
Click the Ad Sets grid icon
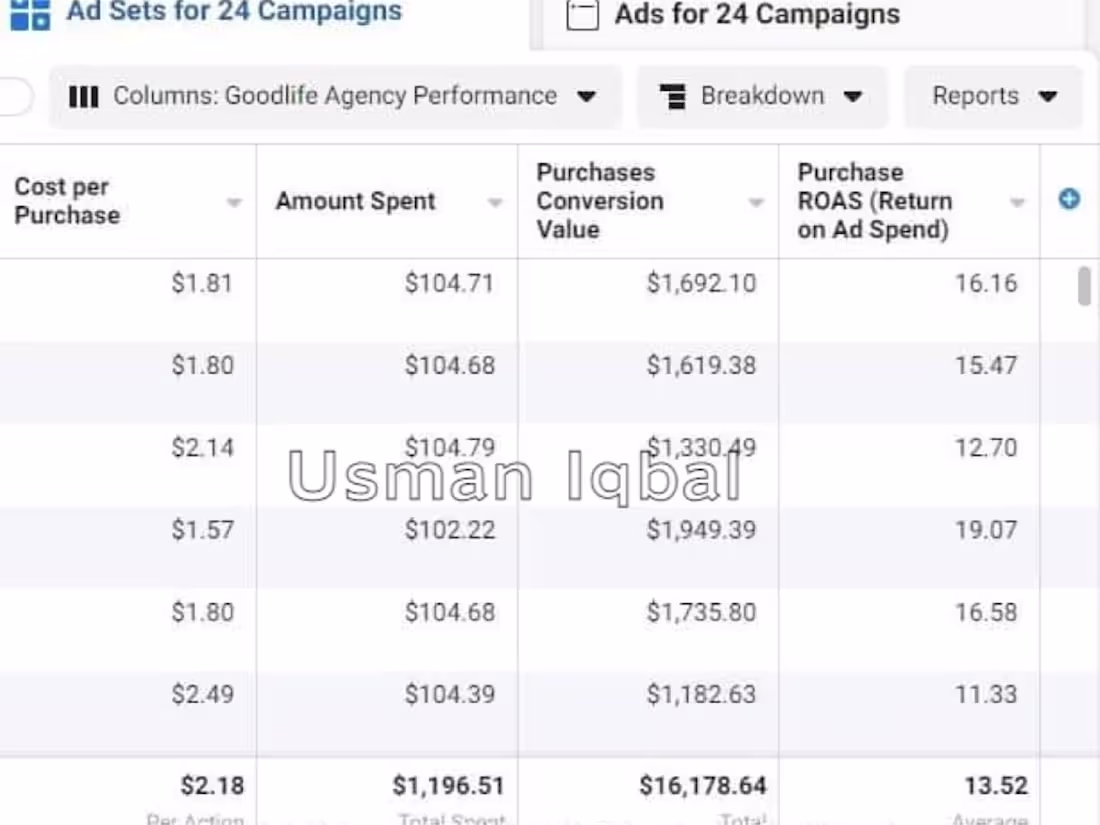32,14
